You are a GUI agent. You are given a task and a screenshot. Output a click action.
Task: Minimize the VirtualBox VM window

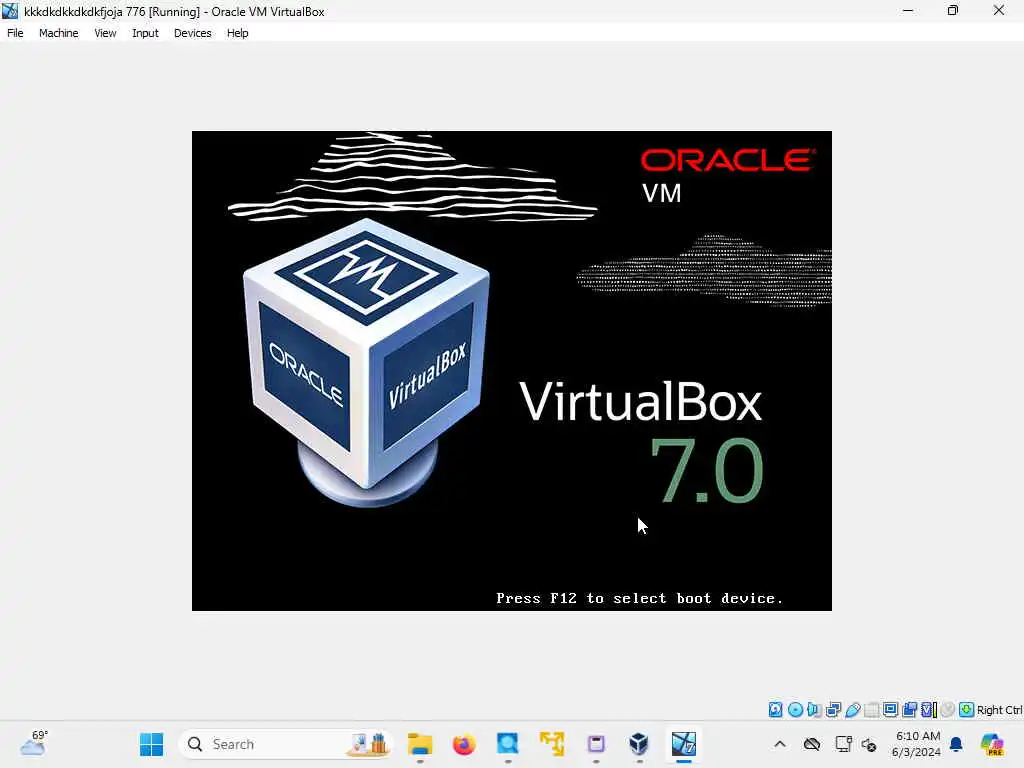908,10
